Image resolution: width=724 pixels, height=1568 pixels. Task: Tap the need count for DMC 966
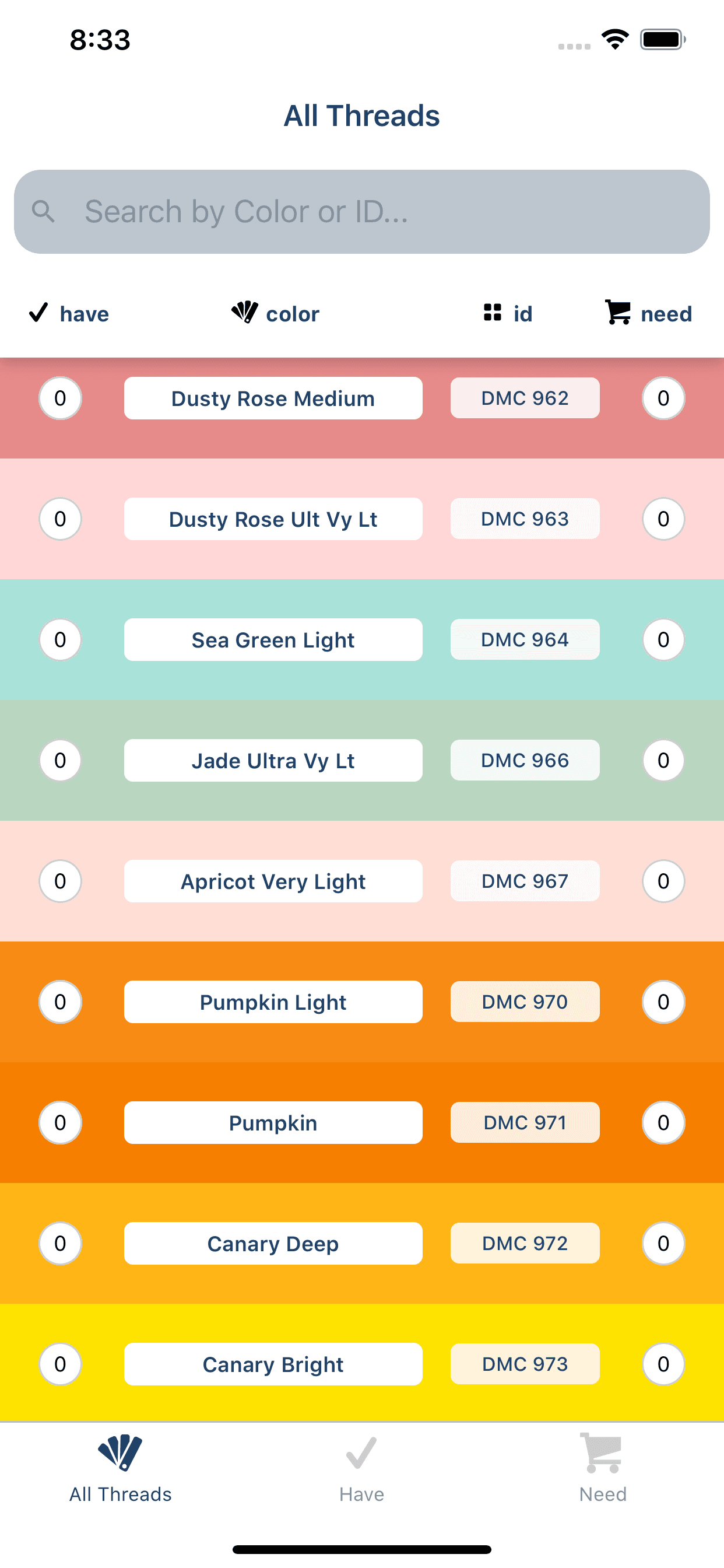coord(663,760)
